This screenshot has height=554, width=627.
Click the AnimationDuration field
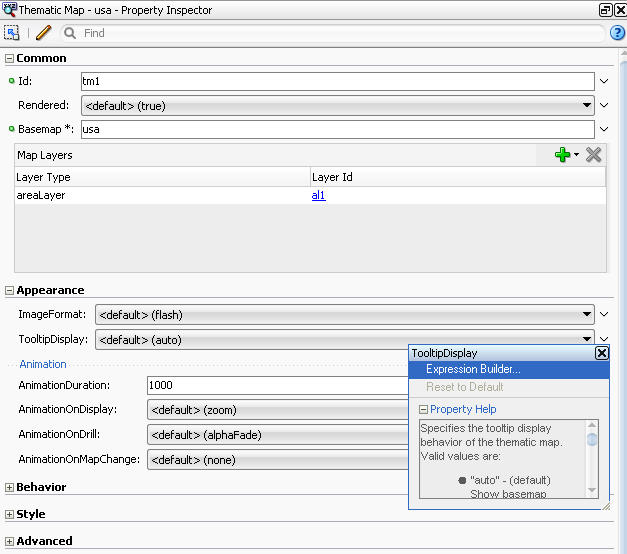pyautogui.click(x=278, y=386)
